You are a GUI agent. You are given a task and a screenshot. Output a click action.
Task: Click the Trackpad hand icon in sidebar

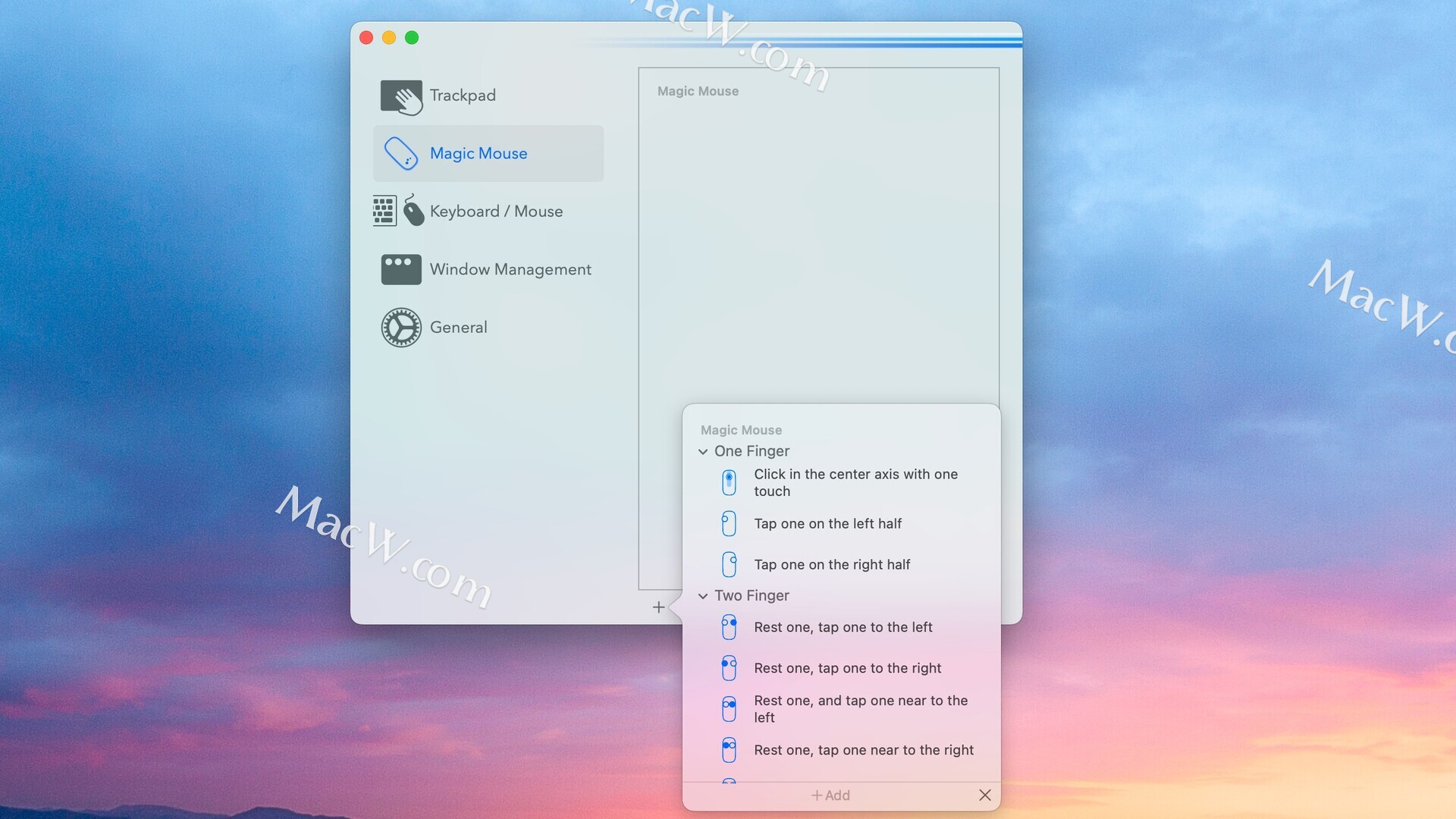coord(401,97)
